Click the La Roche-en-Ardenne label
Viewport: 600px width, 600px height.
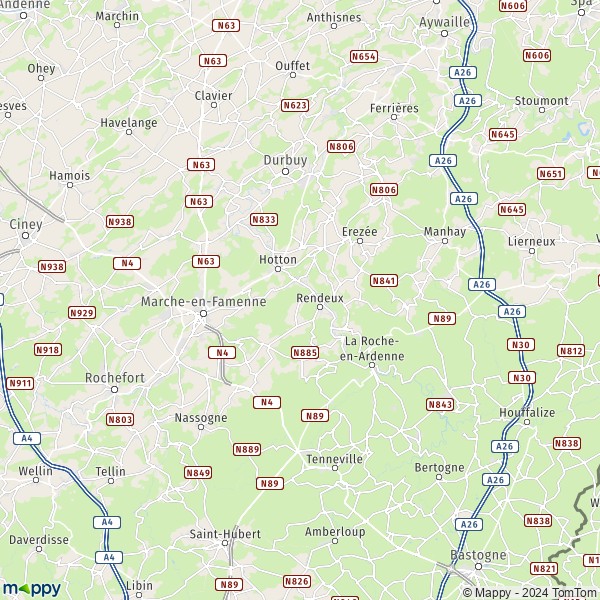[372, 349]
